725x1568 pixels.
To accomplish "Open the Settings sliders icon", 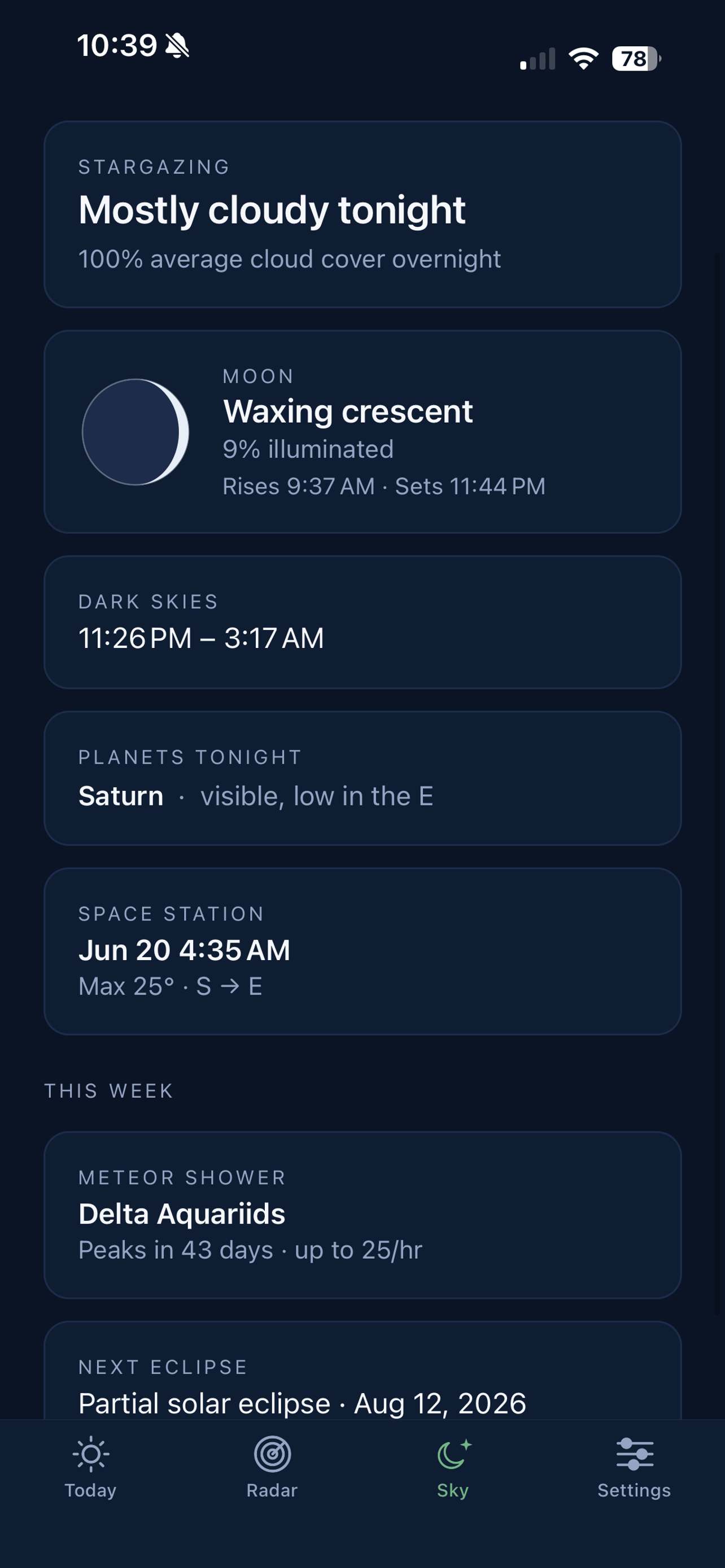I will (634, 1454).
